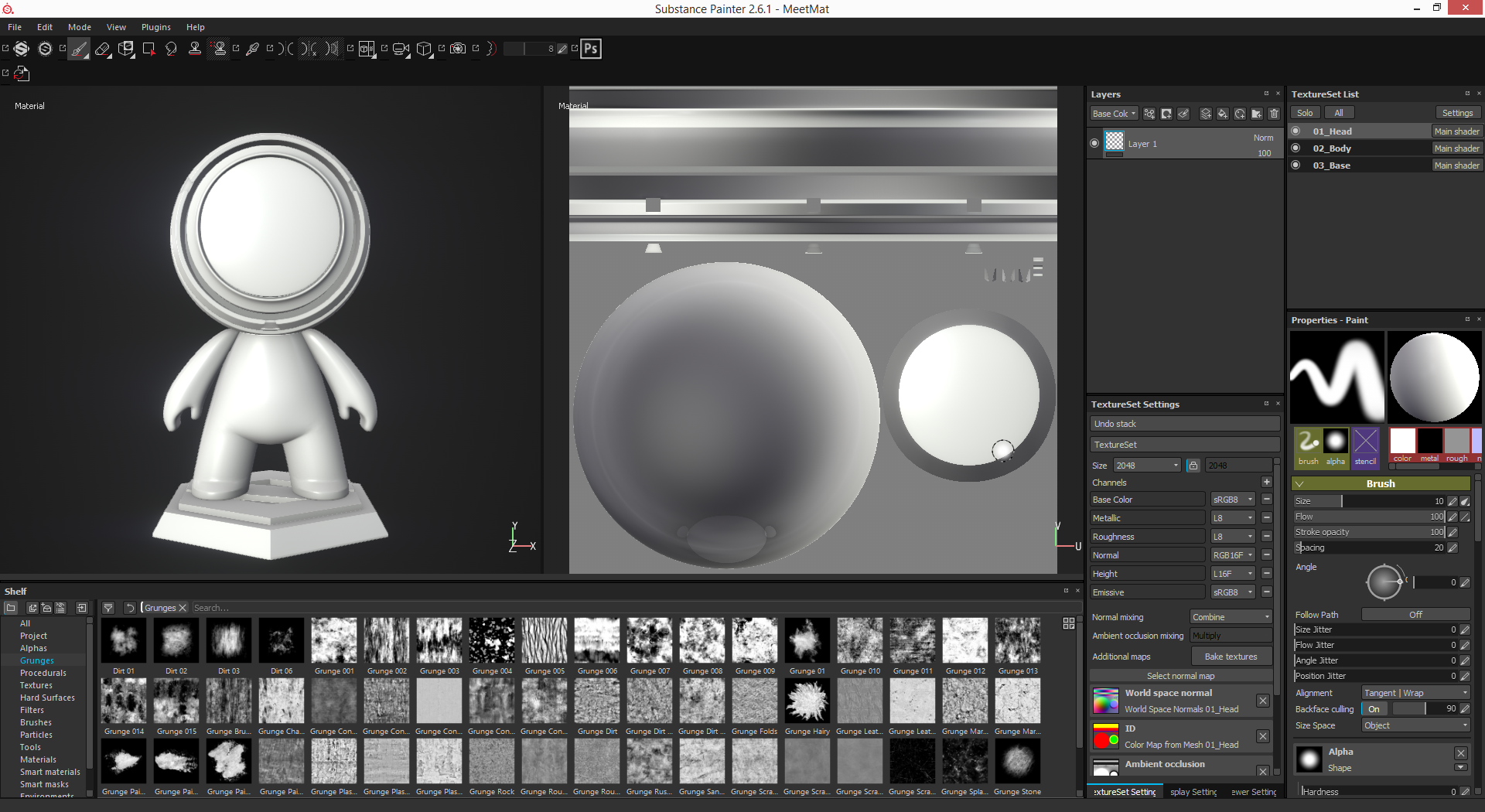Click the lazy mouse icon
Viewport: 1485px width, 812px height.
click(x=490, y=49)
